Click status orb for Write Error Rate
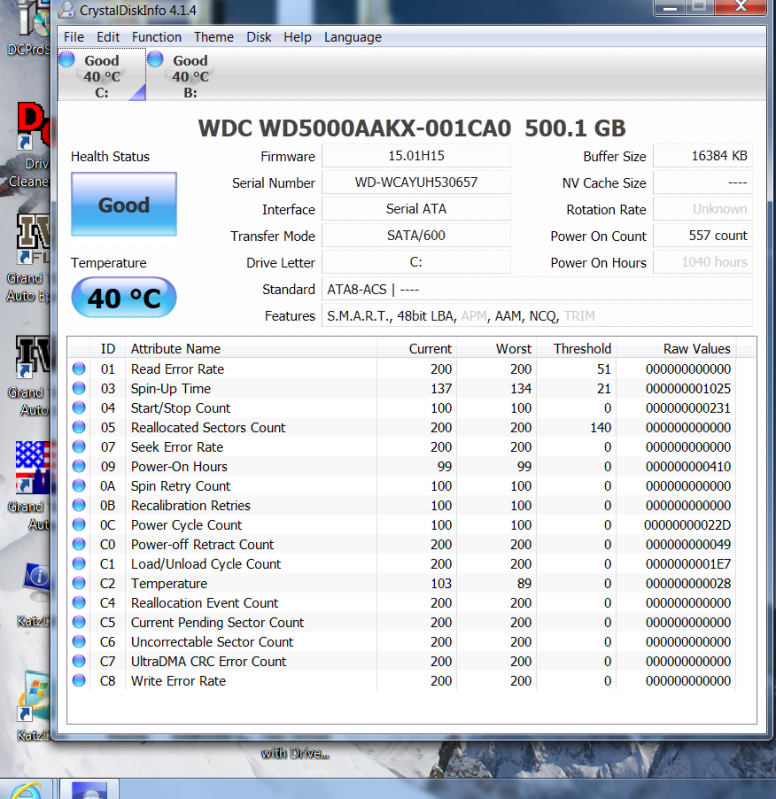Image resolution: width=776 pixels, height=799 pixels. (x=79, y=681)
